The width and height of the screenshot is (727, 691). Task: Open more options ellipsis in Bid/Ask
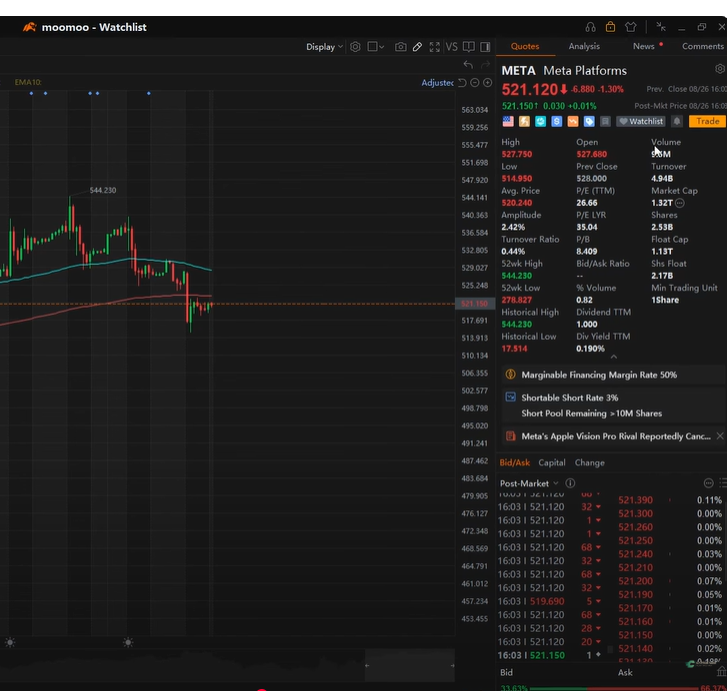tap(708, 483)
